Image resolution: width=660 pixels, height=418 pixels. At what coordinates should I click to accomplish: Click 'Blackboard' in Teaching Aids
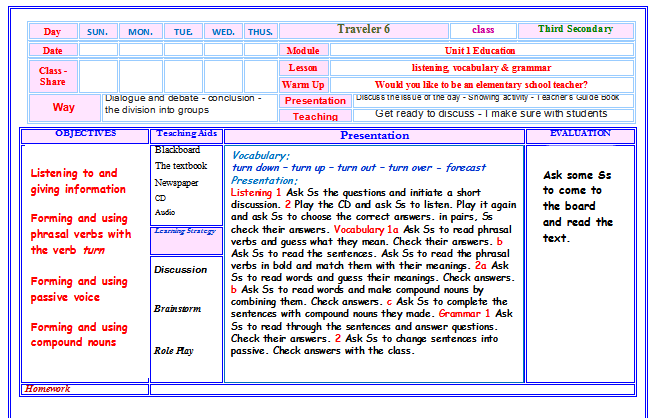(x=177, y=150)
